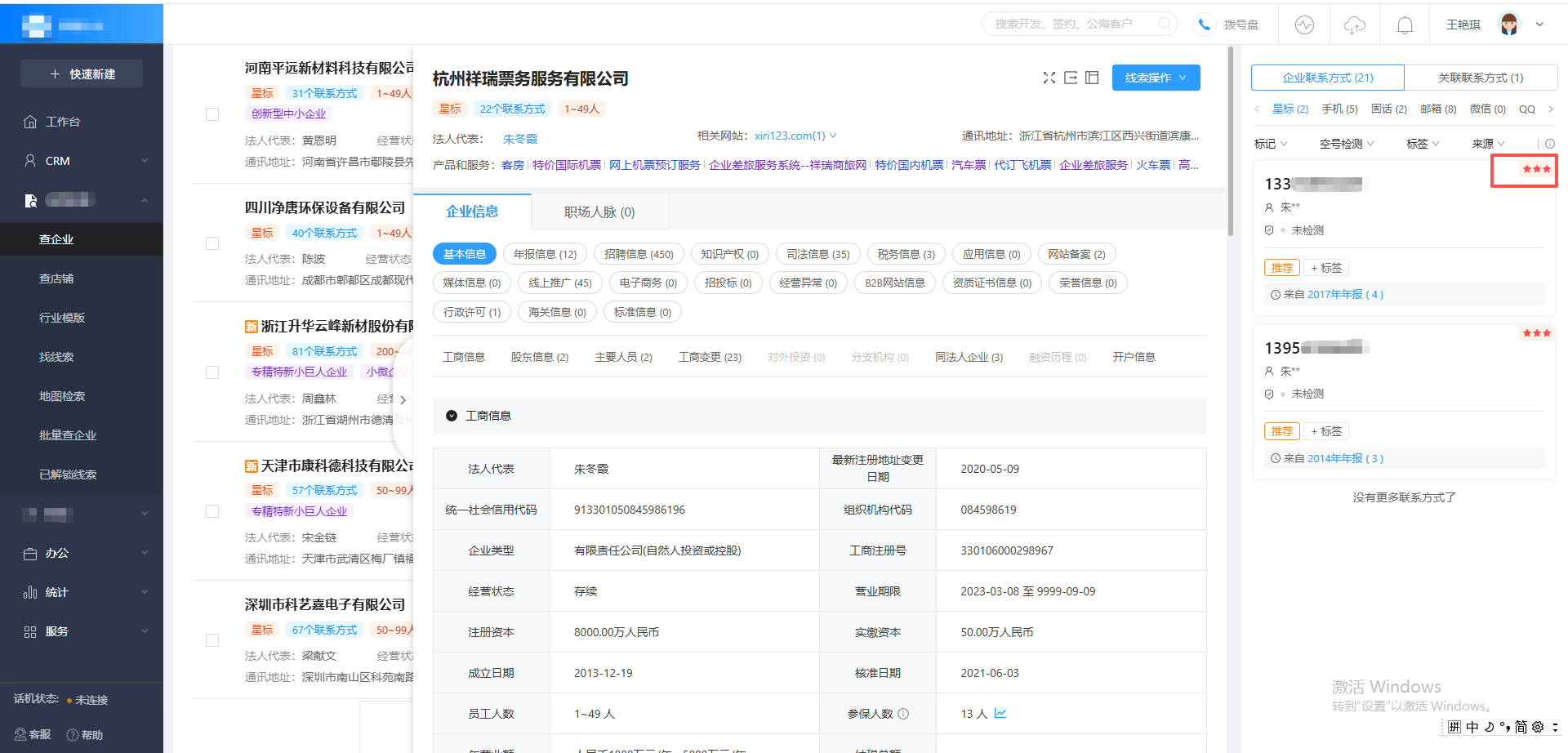Screen dimensions: 1568x753
Task: Switch to 关联联系方式 (1) tab
Action: tap(1480, 78)
